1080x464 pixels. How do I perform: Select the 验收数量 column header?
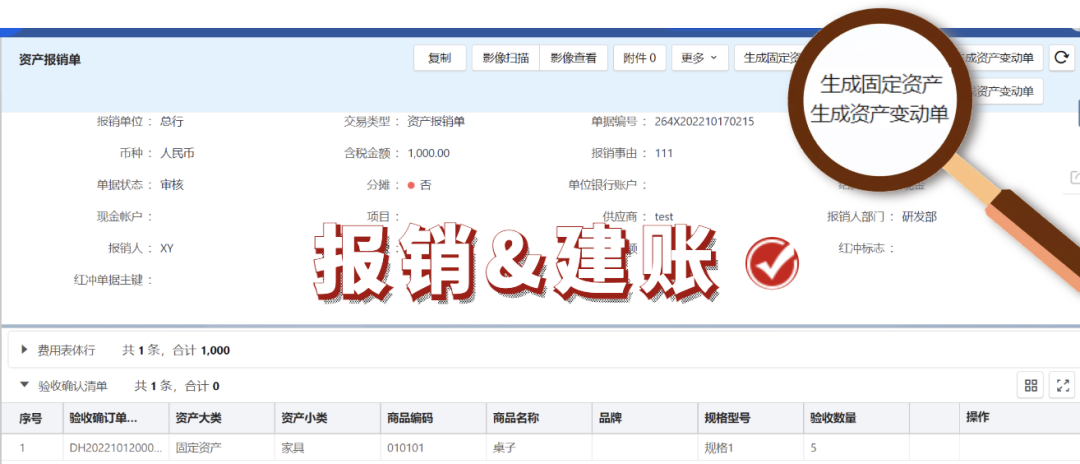[x=832, y=418]
